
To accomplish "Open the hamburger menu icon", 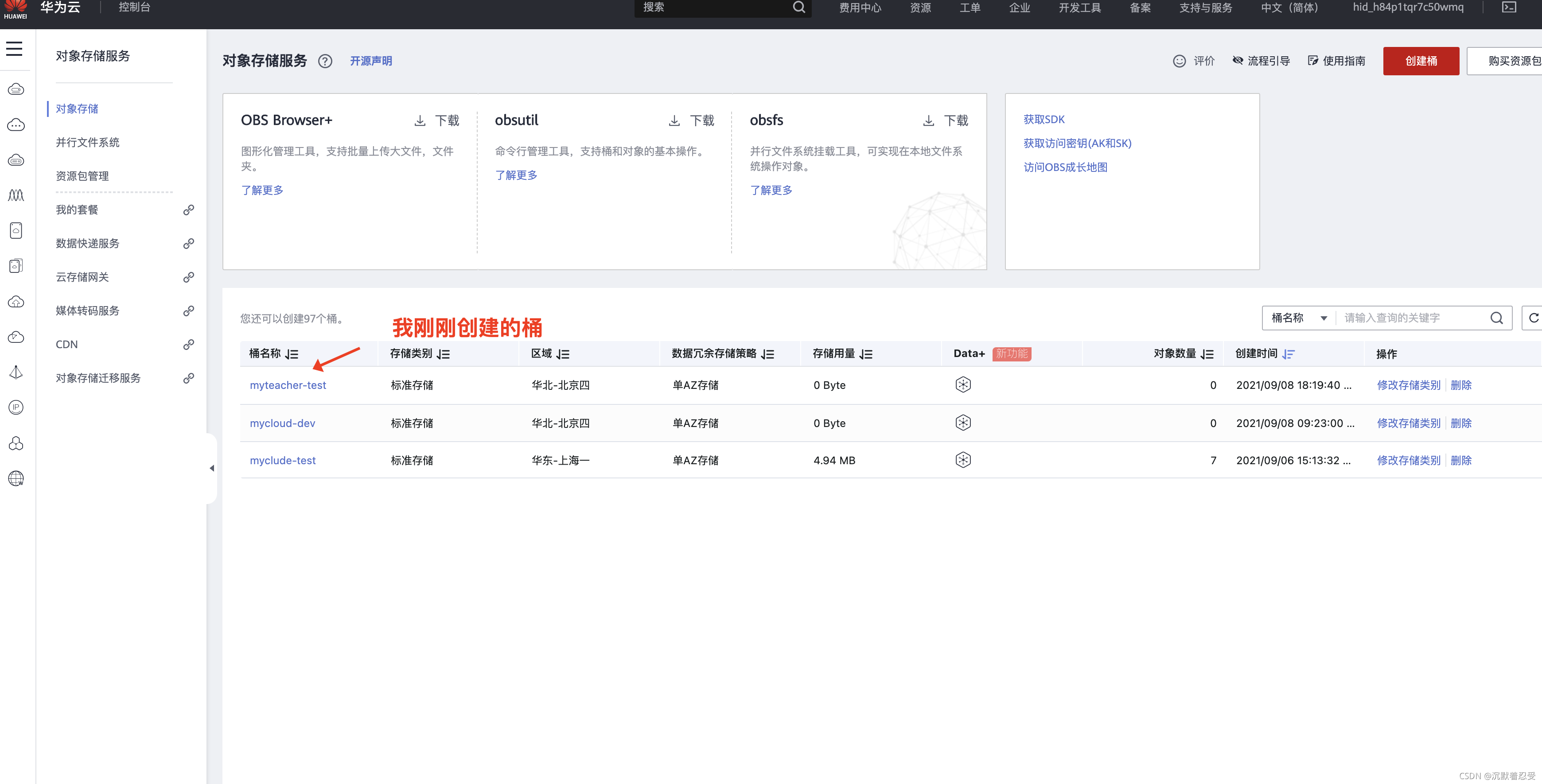I will pyautogui.click(x=14, y=48).
